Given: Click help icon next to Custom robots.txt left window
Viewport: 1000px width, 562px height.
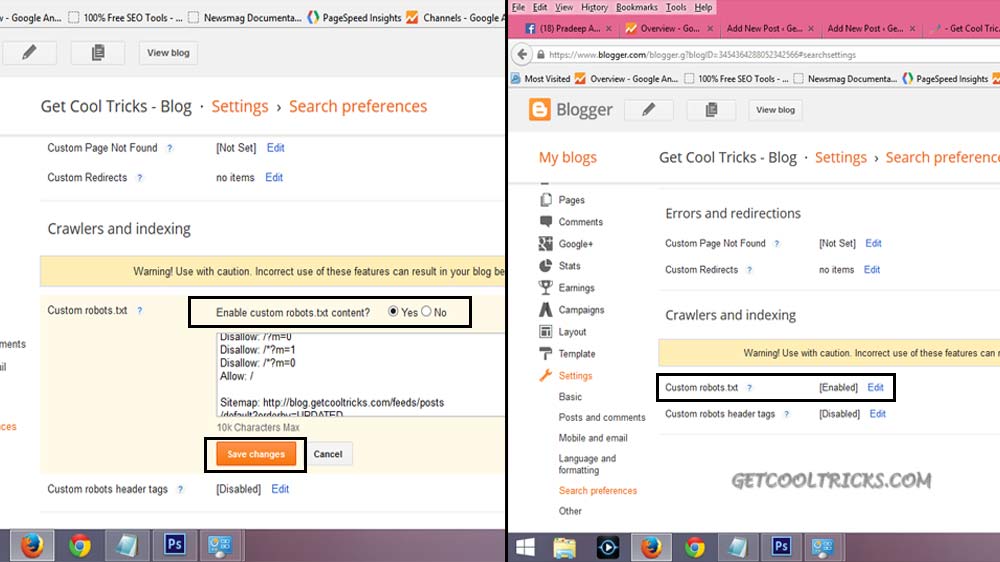Looking at the screenshot, I should 140,311.
